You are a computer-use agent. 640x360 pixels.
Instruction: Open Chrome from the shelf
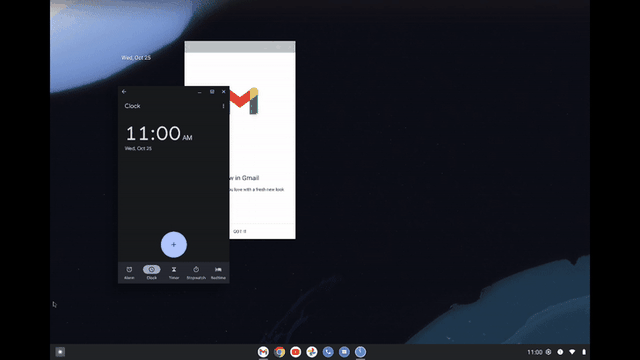point(280,351)
